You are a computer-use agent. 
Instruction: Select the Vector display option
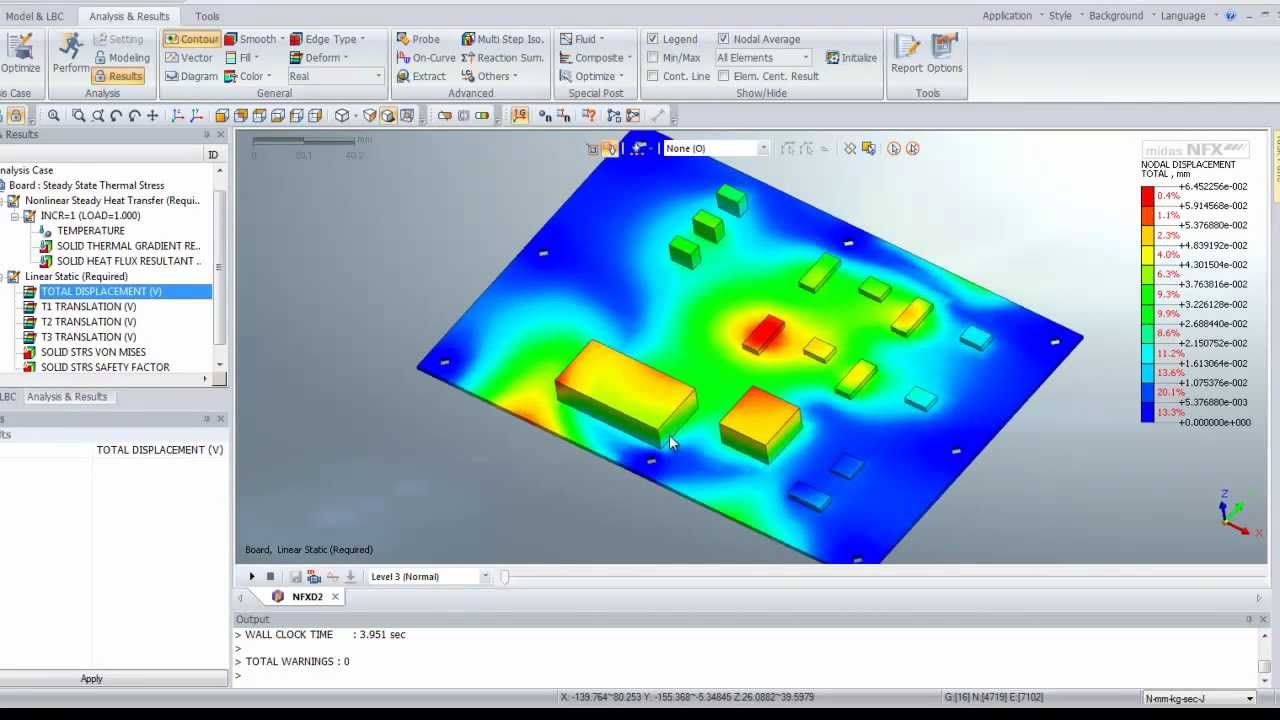pos(189,58)
